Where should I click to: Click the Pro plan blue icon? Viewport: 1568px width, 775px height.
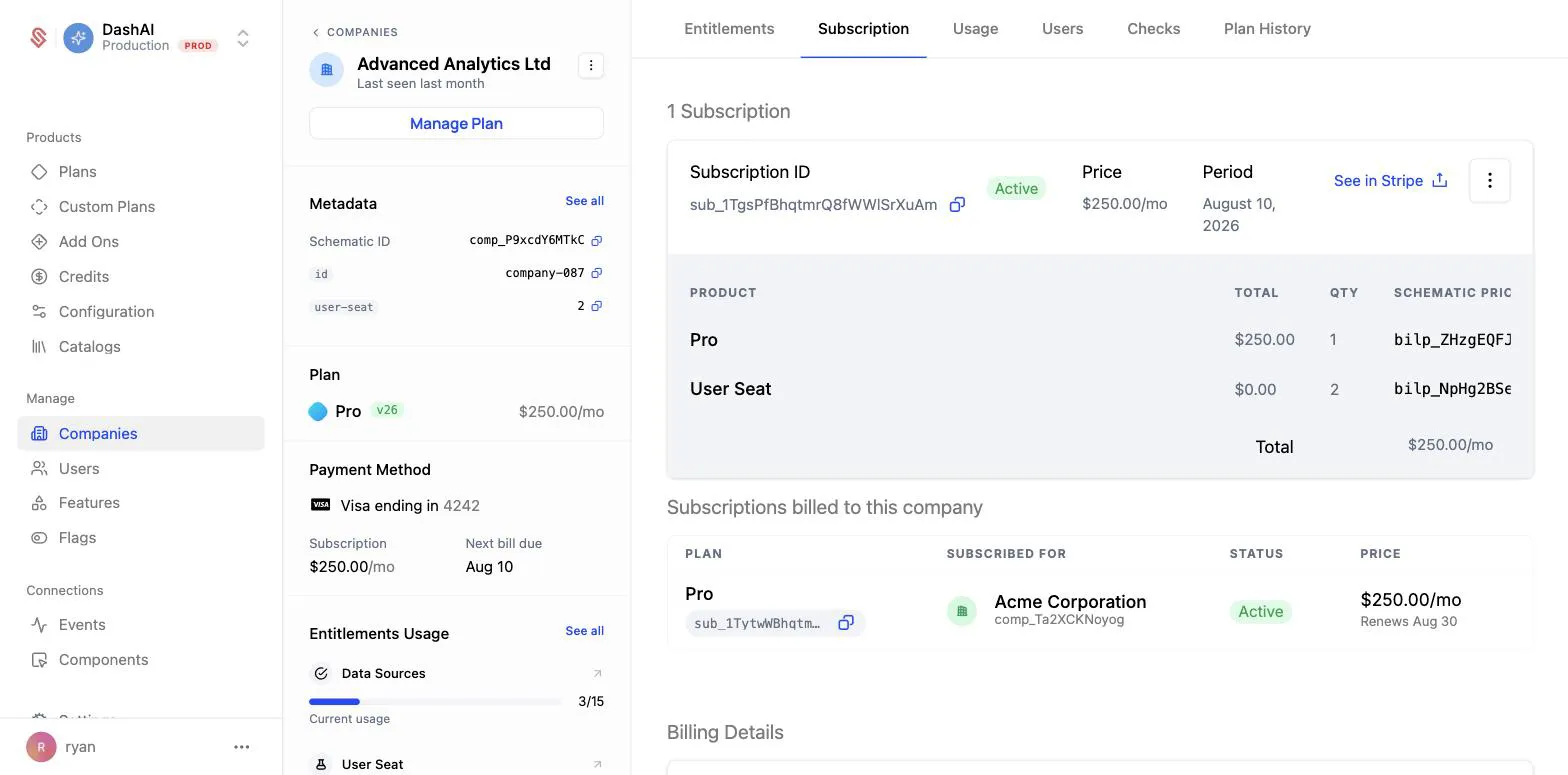tap(318, 411)
